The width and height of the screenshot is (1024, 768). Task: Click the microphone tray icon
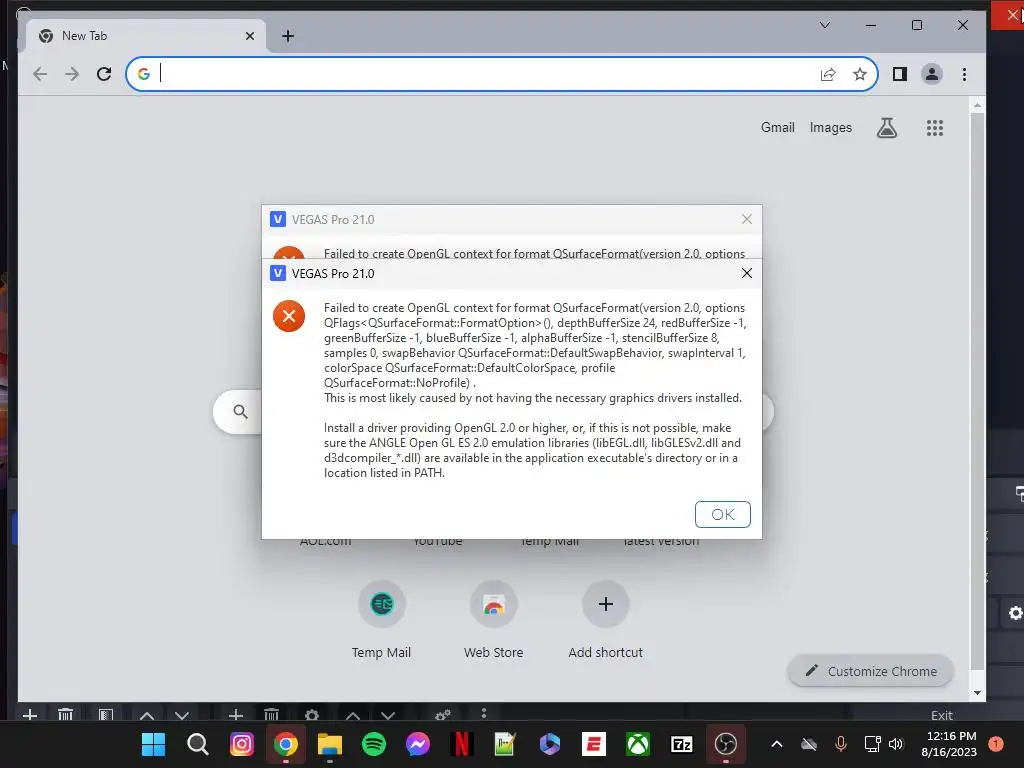840,744
